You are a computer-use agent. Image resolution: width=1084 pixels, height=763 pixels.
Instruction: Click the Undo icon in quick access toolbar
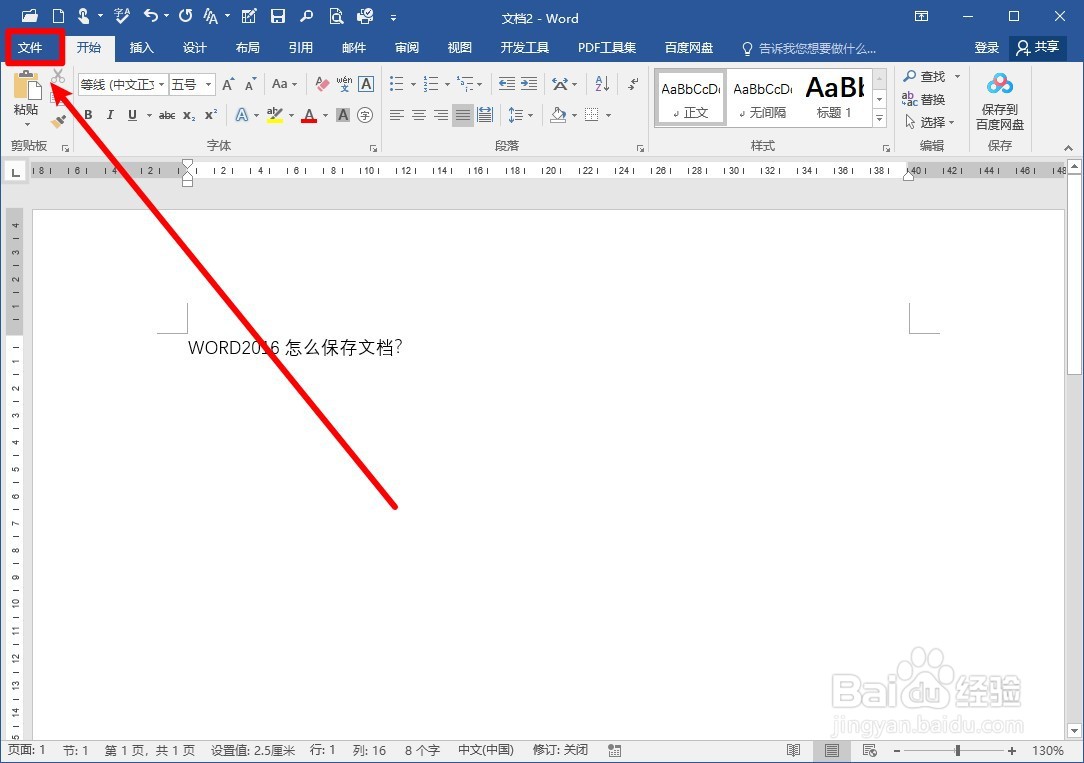coord(151,16)
